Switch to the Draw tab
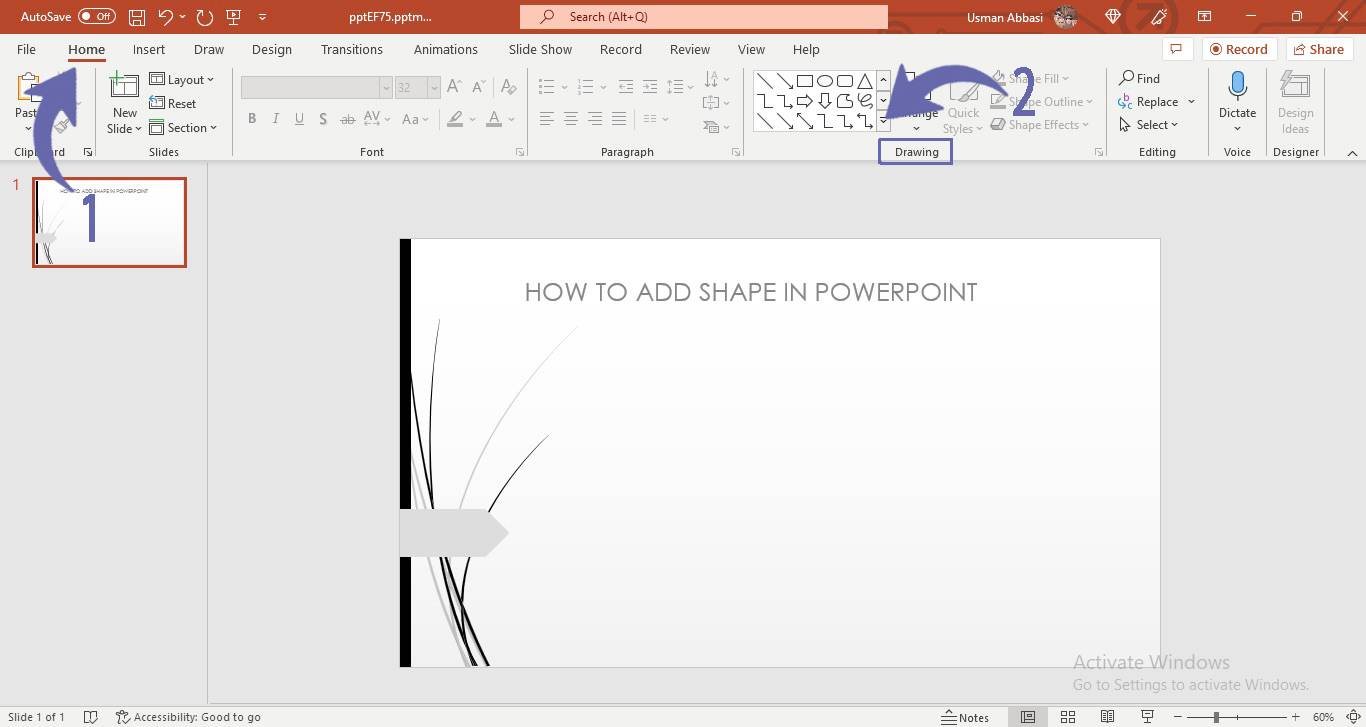Image resolution: width=1366 pixels, height=727 pixels. (x=209, y=49)
